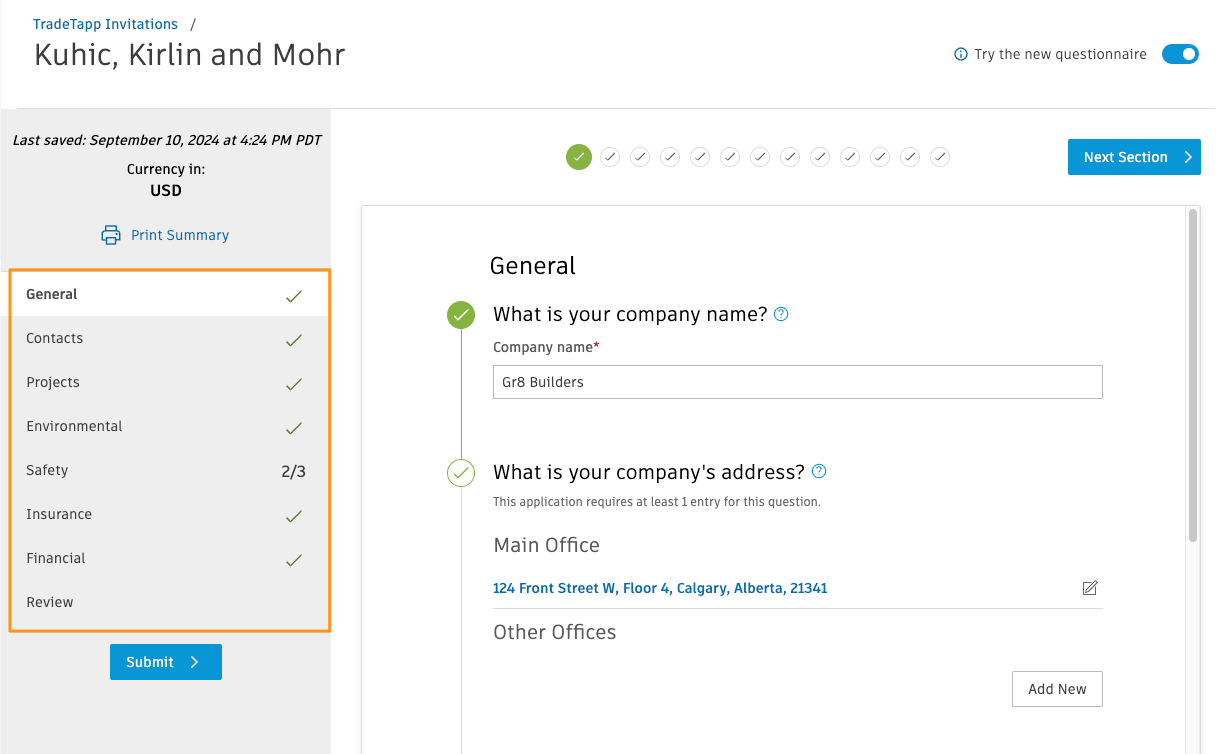Viewport: 1228px width, 754px height.
Task: Click the last step circle in the progress row
Action: pos(940,157)
